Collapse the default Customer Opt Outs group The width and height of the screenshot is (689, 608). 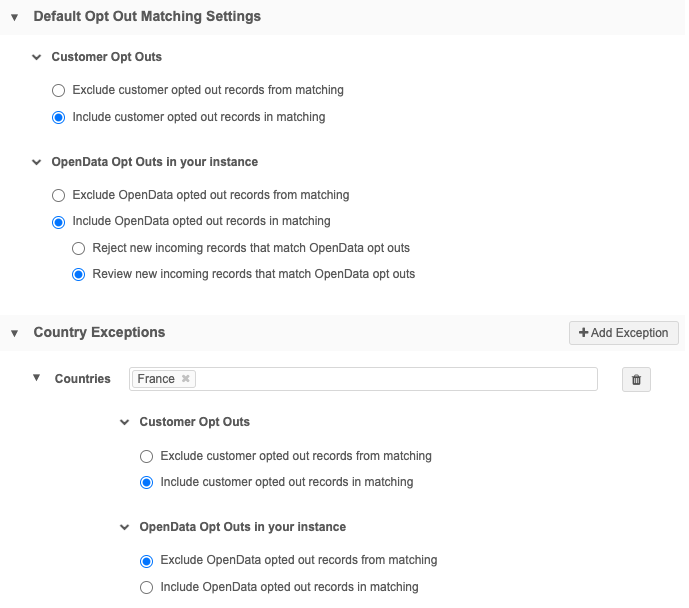(37, 58)
